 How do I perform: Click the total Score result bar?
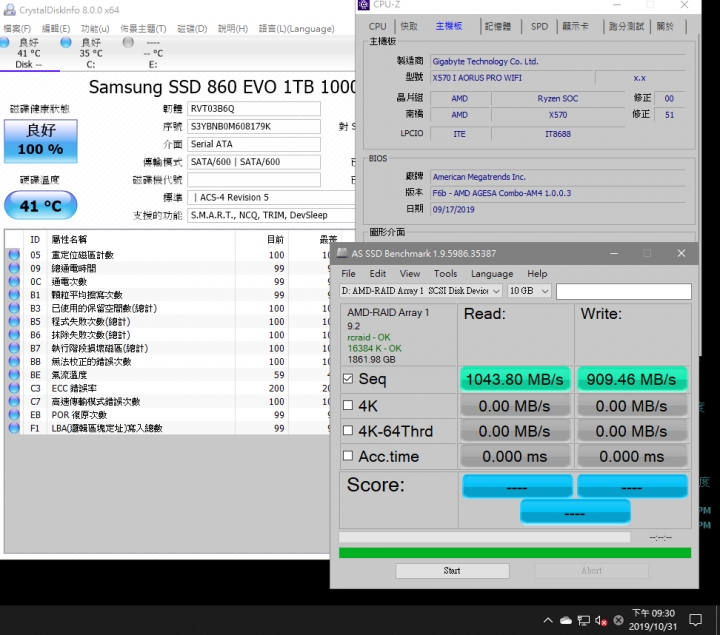pos(575,512)
